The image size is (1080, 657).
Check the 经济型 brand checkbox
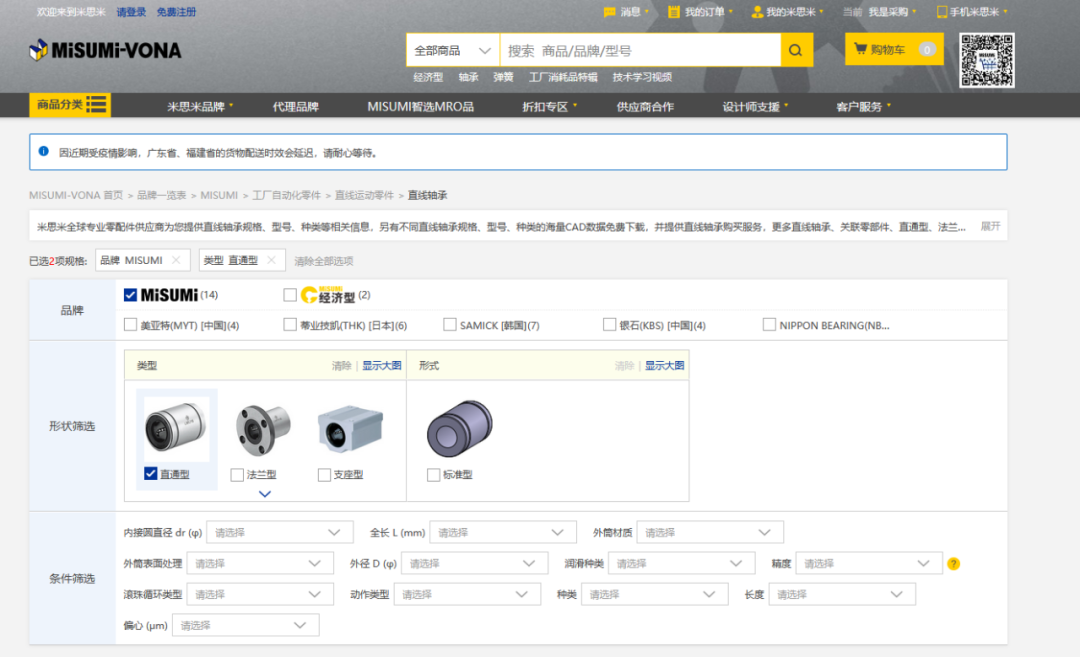click(290, 295)
